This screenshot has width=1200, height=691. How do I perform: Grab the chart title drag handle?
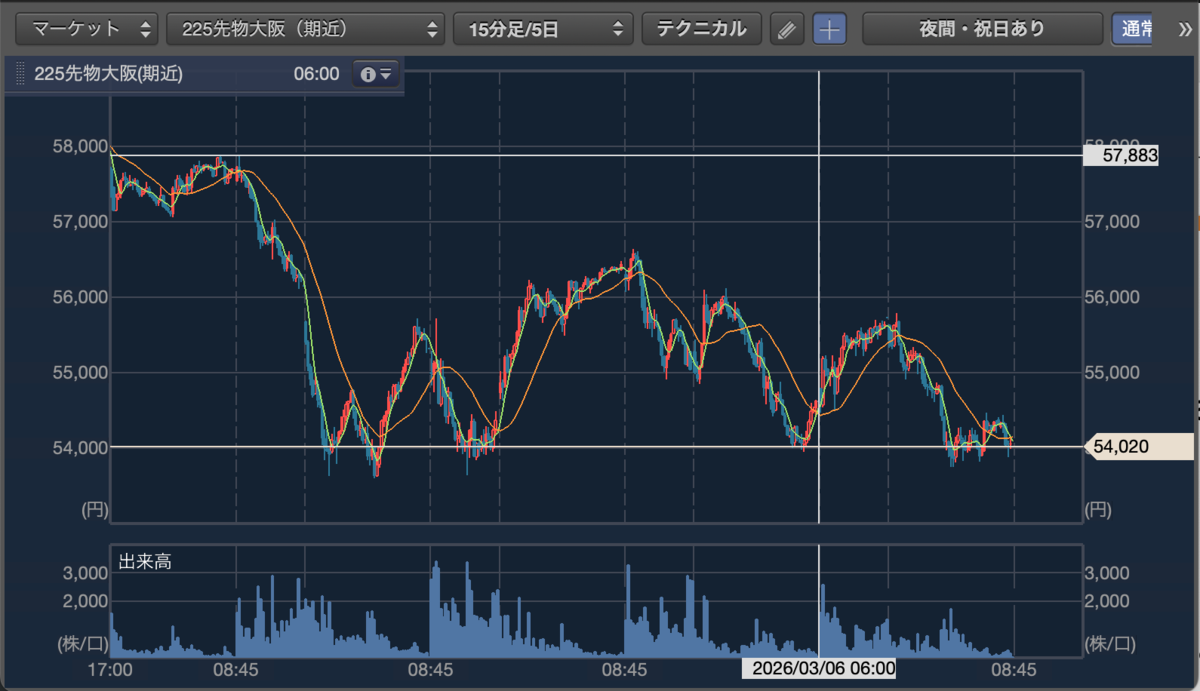point(20,74)
